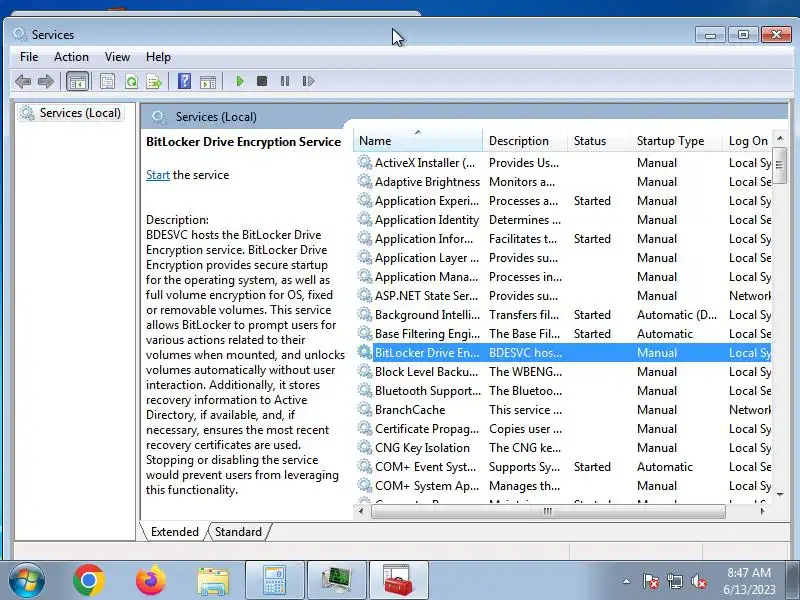Stop the service with square icon
Viewport: 800px width, 600px height.
[x=262, y=81]
